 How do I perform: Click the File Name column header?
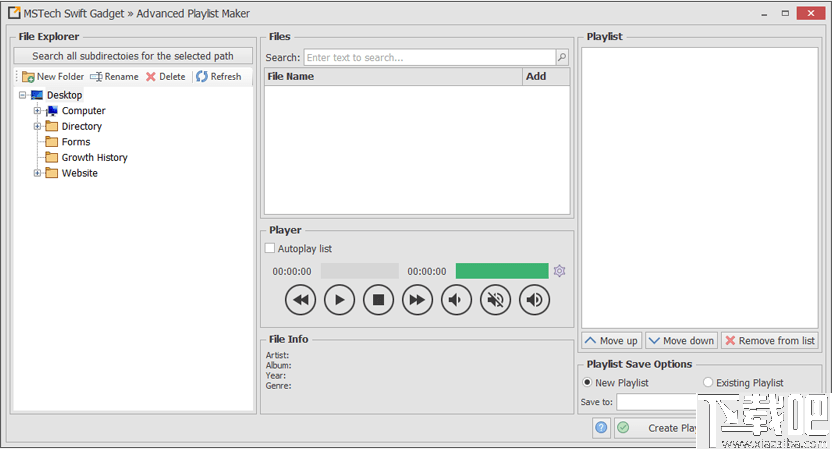tap(393, 76)
